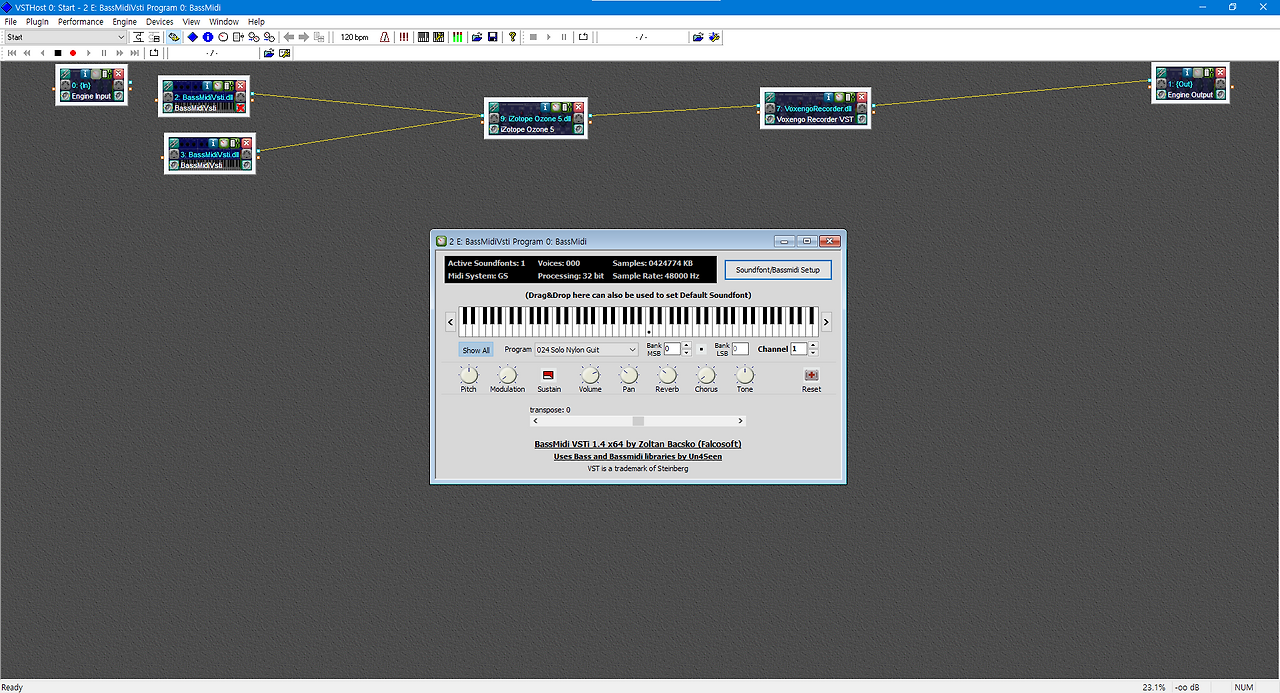
Task: Open the Devices menu
Action: click(x=159, y=21)
